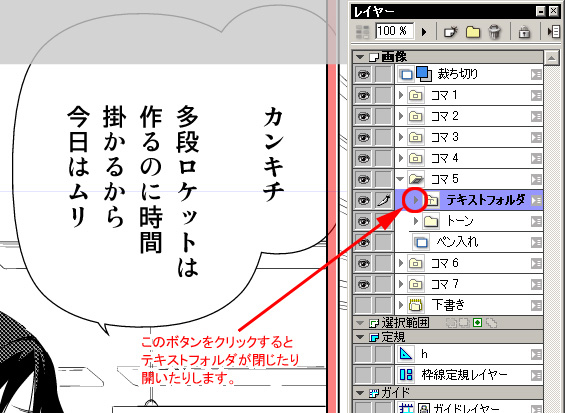Image resolution: width=565 pixels, height=413 pixels.
Task: Expand the コマ 6 folder
Action: coord(401,263)
